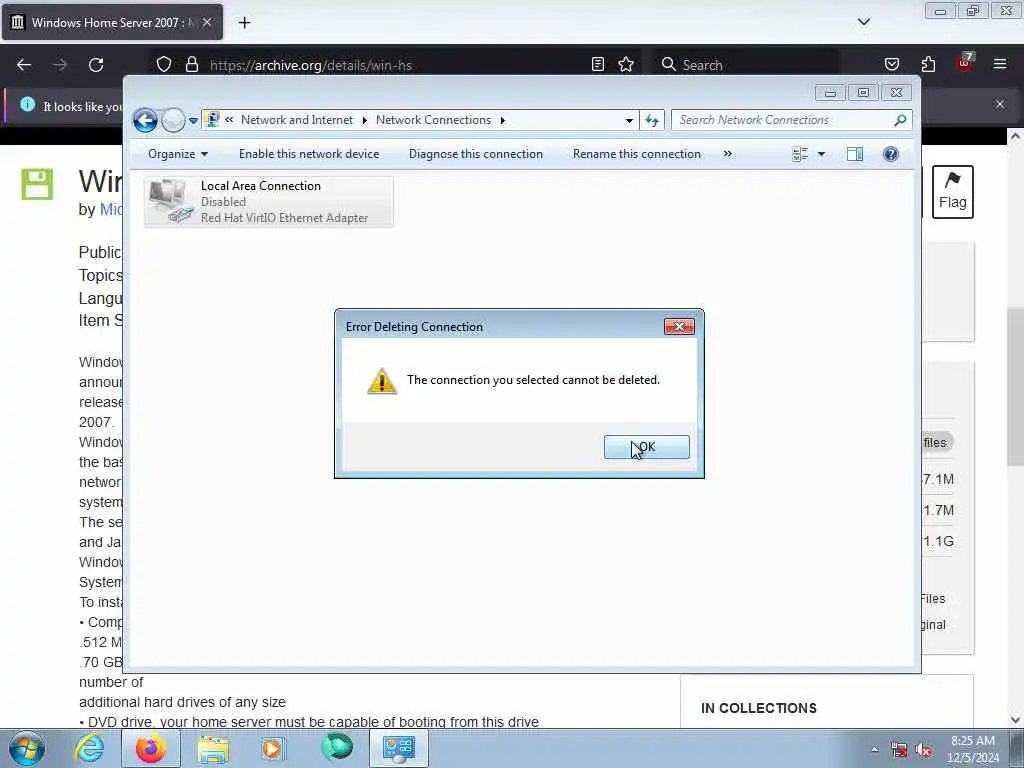This screenshot has width=1024, height=768.
Task: Open address bar history dropdown
Action: (629, 120)
